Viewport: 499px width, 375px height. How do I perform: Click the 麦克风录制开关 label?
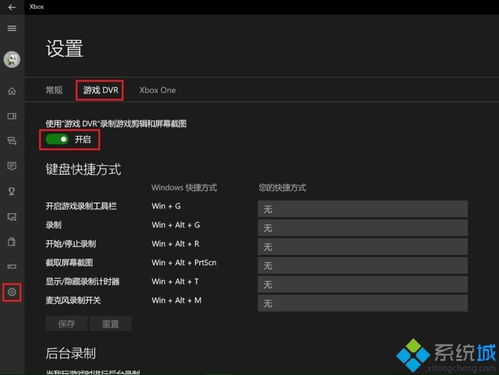click(73, 300)
